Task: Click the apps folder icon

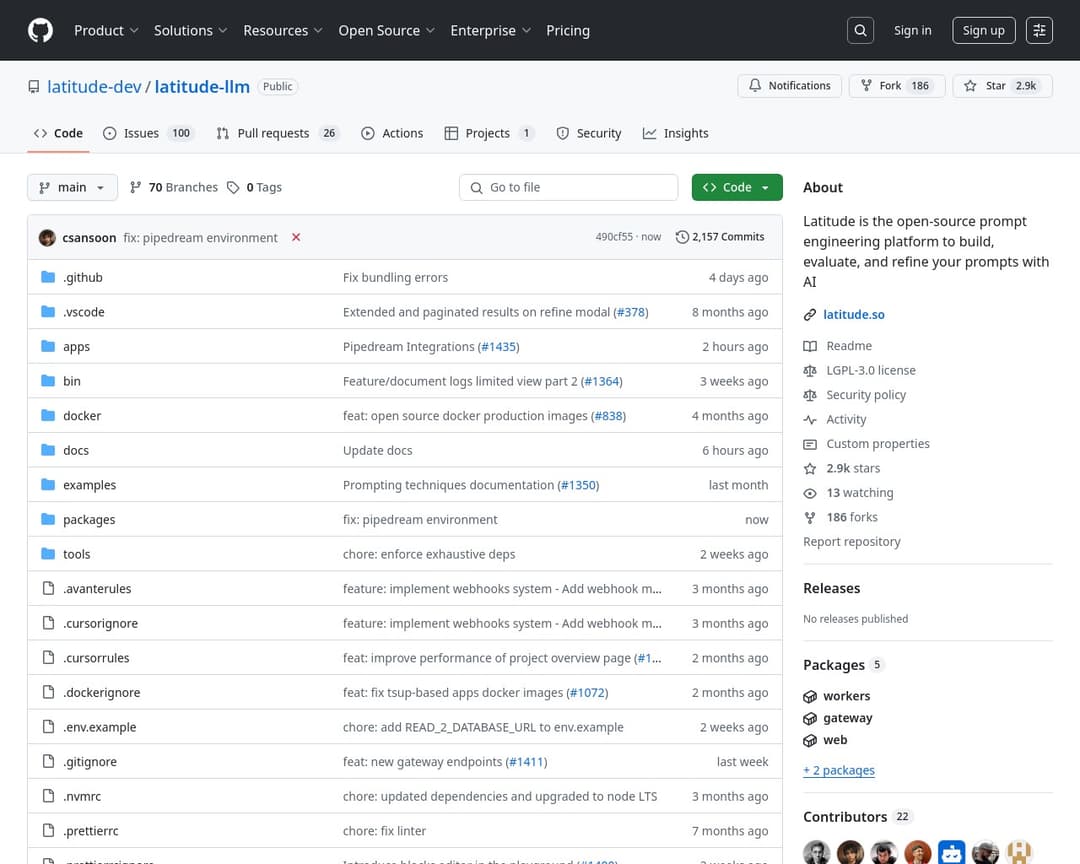Action: [48, 346]
